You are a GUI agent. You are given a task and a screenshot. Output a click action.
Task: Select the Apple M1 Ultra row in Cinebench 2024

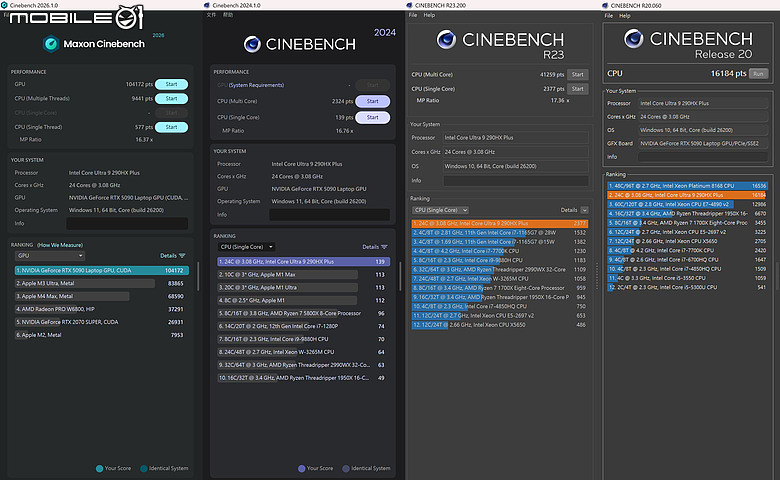[x=303, y=288]
